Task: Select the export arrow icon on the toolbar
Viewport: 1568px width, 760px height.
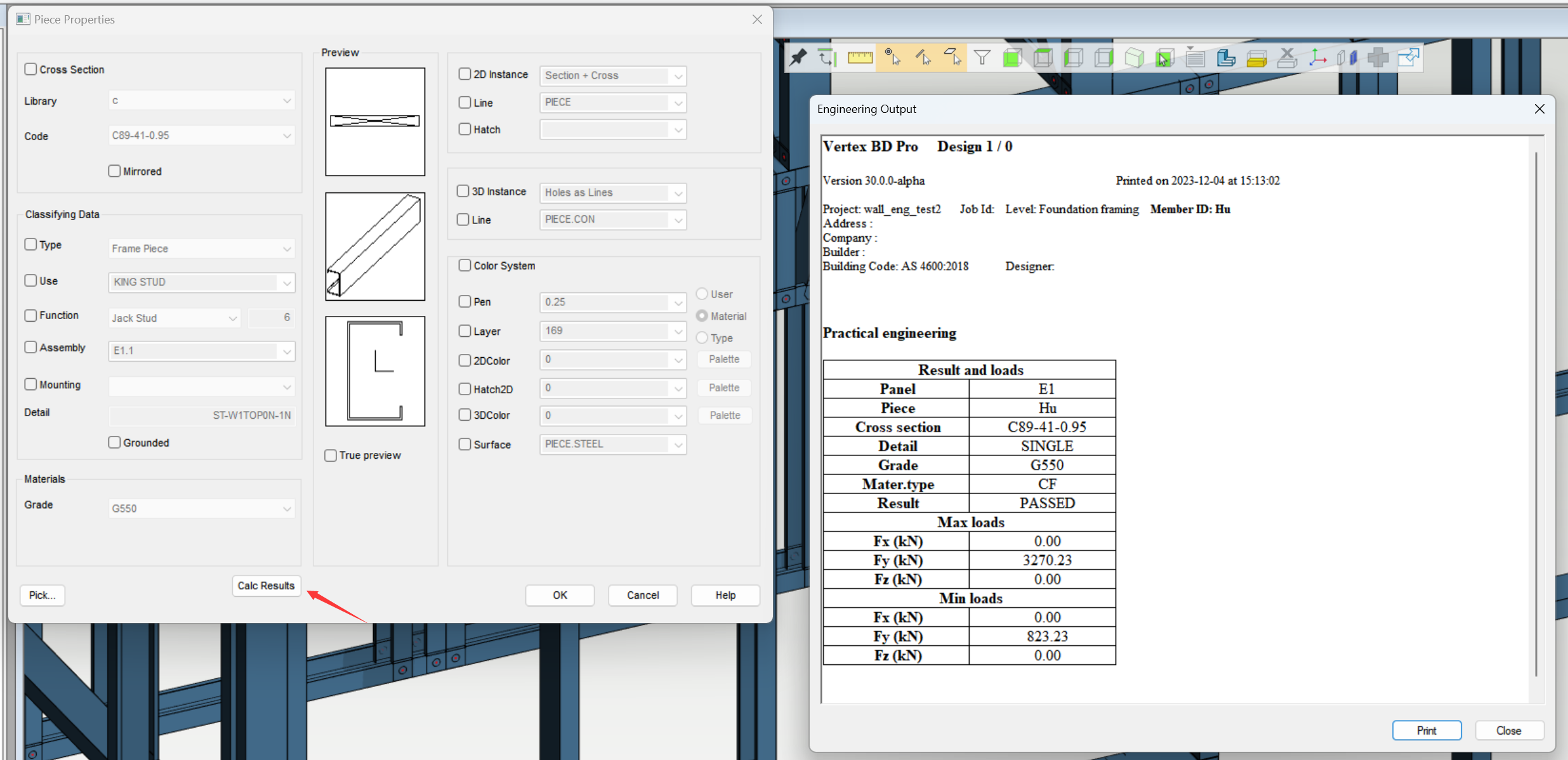Action: click(x=1410, y=57)
